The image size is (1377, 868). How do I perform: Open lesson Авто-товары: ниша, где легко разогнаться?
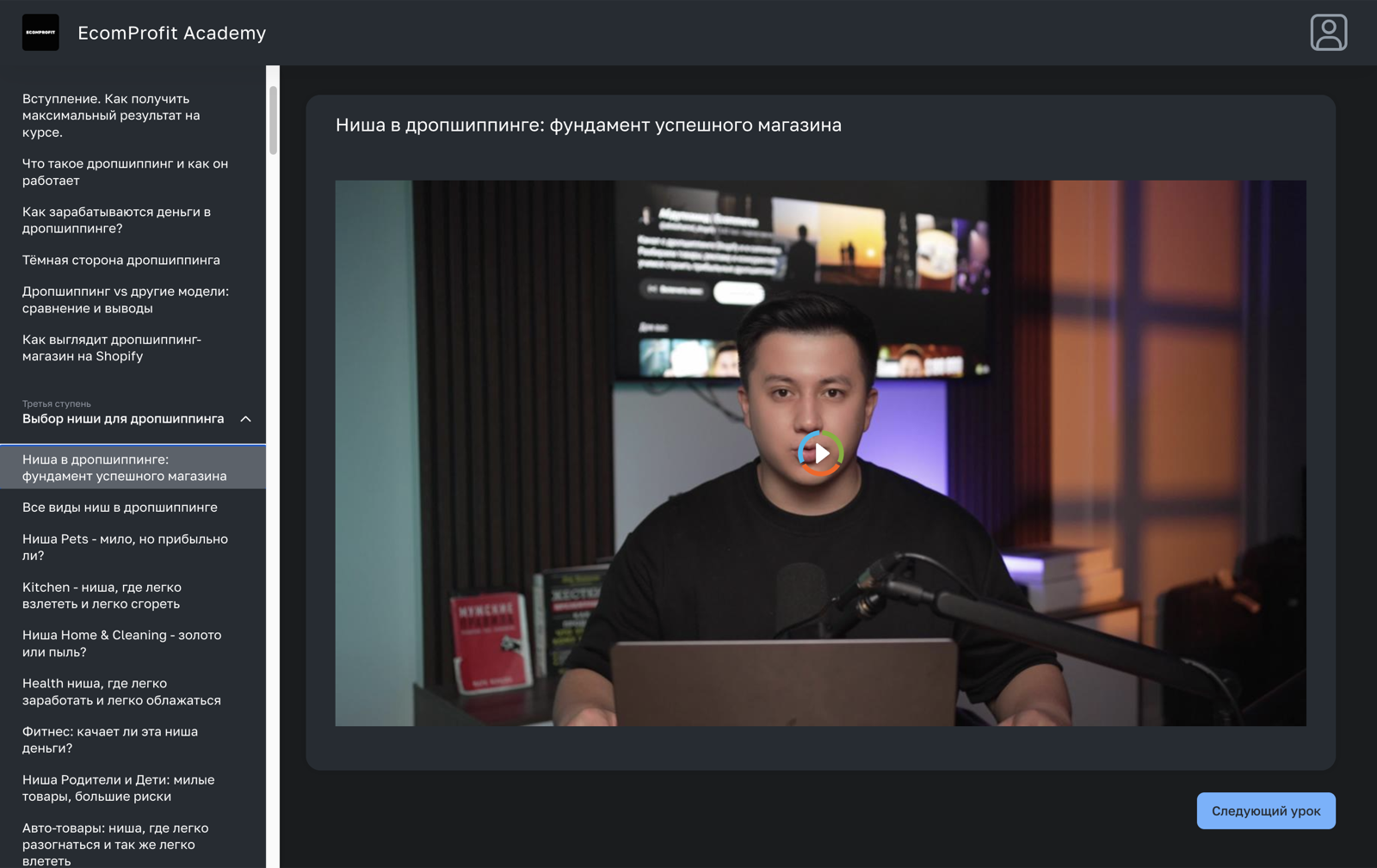[x=133, y=844]
